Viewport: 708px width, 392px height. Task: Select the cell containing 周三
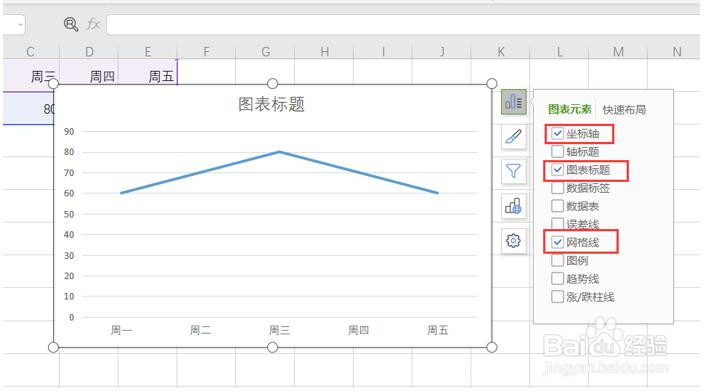tap(31, 75)
